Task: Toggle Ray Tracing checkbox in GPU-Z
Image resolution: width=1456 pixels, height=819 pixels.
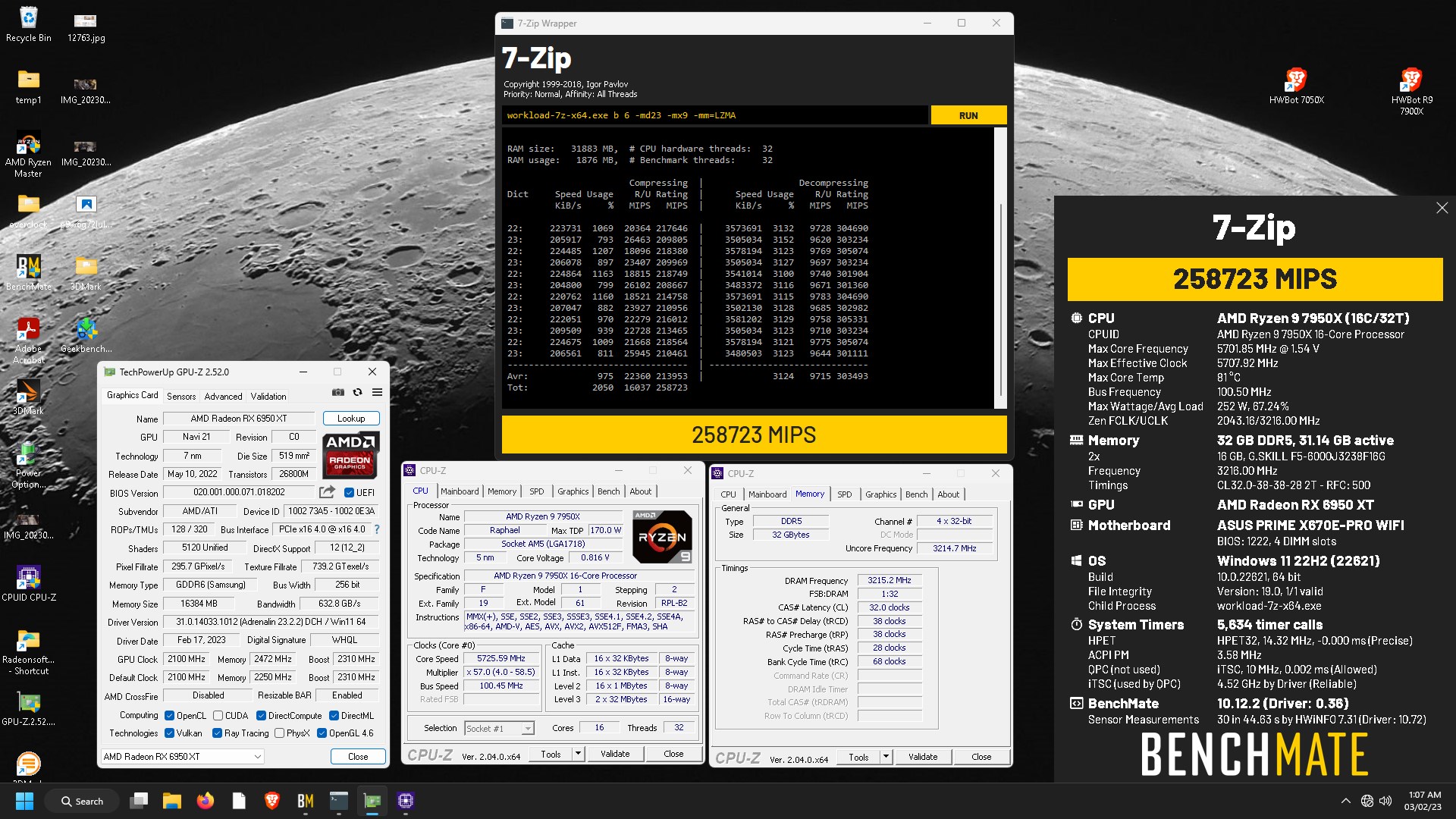Action: [x=218, y=733]
